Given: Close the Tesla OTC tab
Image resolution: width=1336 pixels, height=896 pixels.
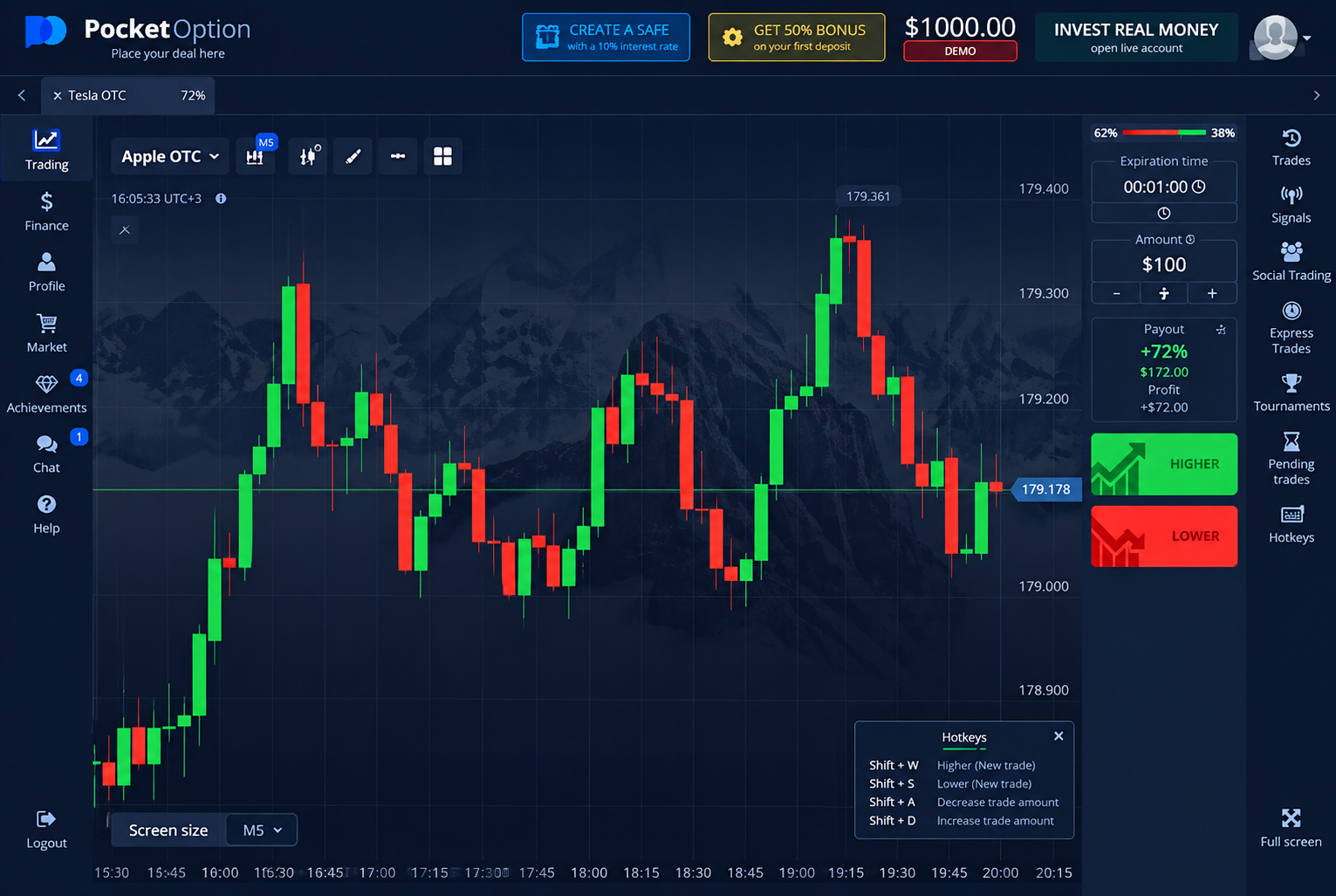Looking at the screenshot, I should [x=58, y=96].
